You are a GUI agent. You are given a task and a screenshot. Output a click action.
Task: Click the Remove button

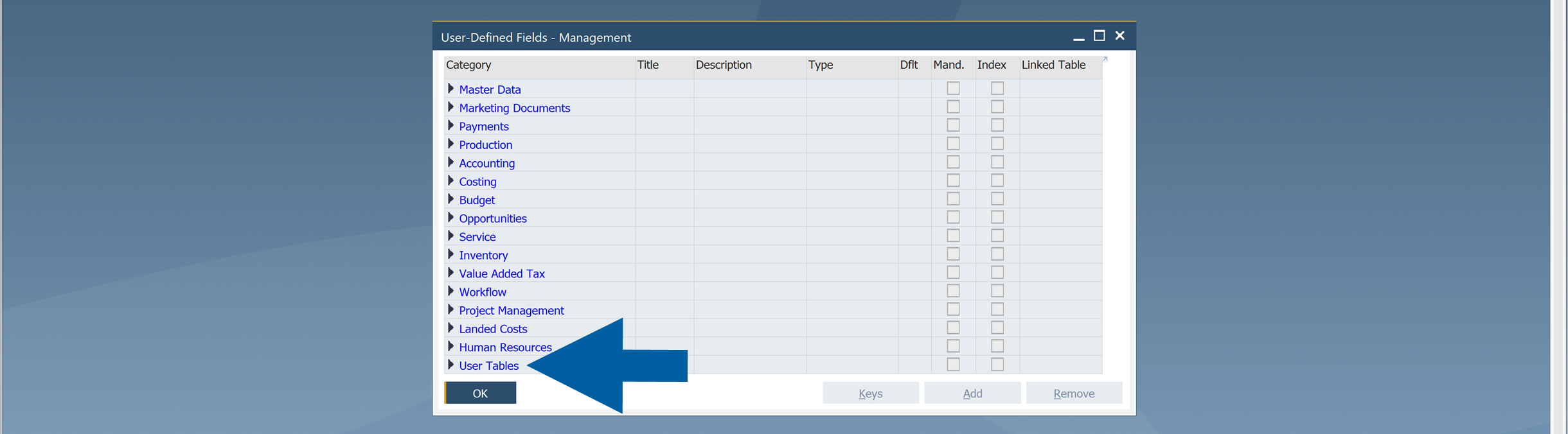[x=1074, y=393]
